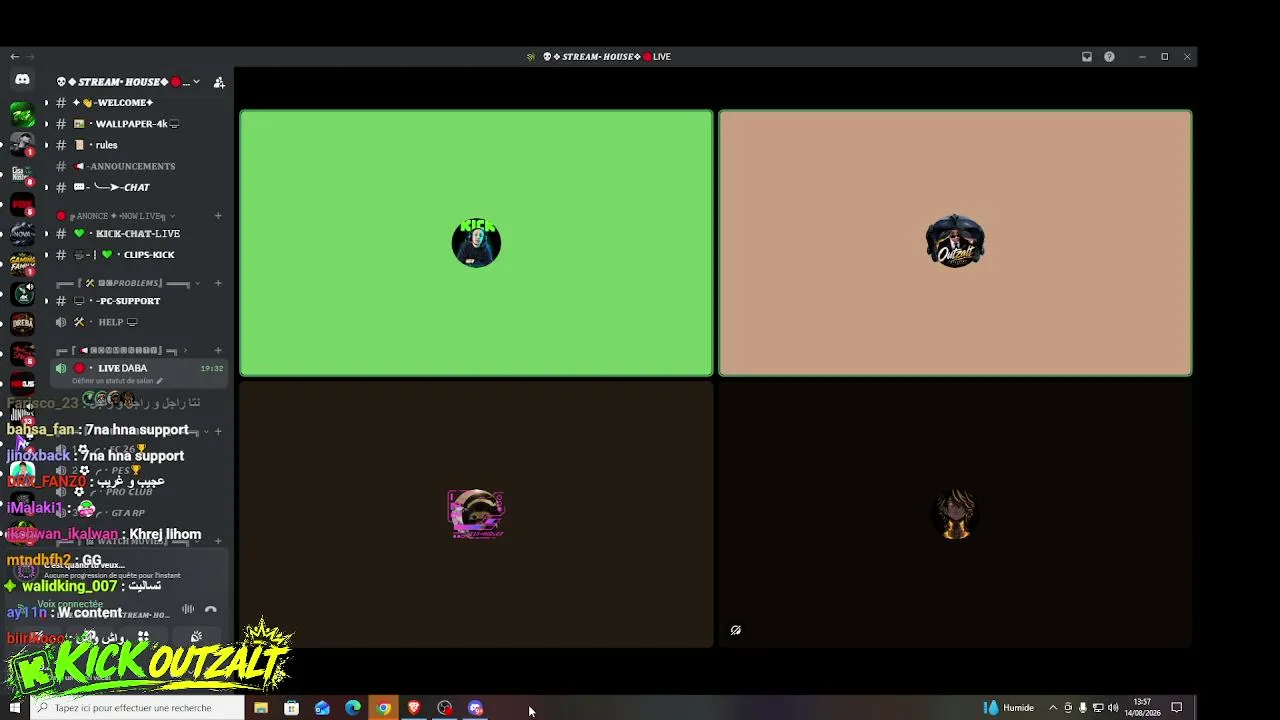
Task: Switch to the DREBA server icon
Action: click(x=22, y=324)
